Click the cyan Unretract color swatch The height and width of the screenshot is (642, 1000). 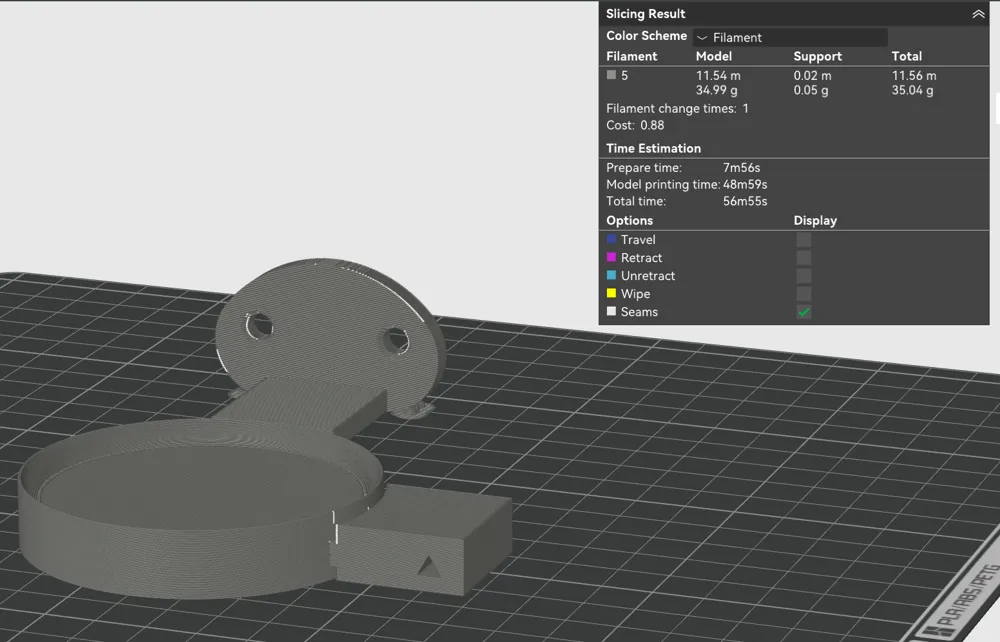pos(611,275)
